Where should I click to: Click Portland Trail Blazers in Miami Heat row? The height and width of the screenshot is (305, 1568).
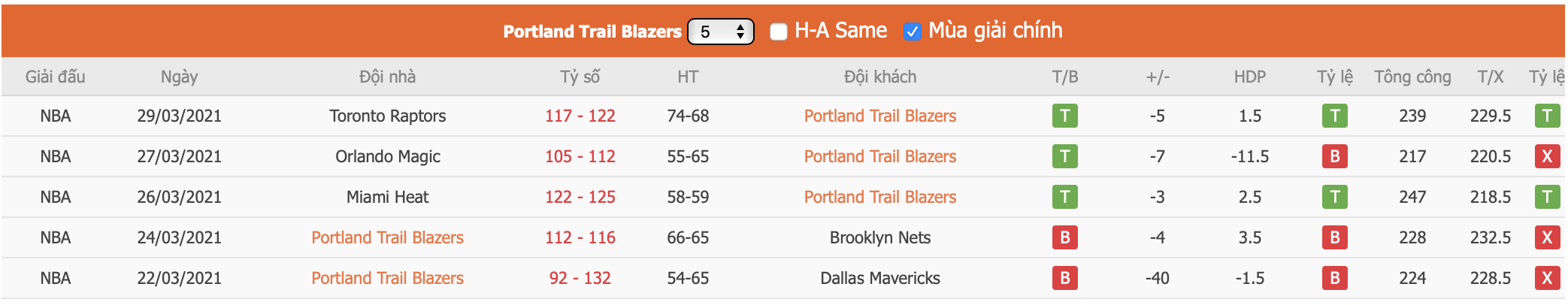pos(879,197)
